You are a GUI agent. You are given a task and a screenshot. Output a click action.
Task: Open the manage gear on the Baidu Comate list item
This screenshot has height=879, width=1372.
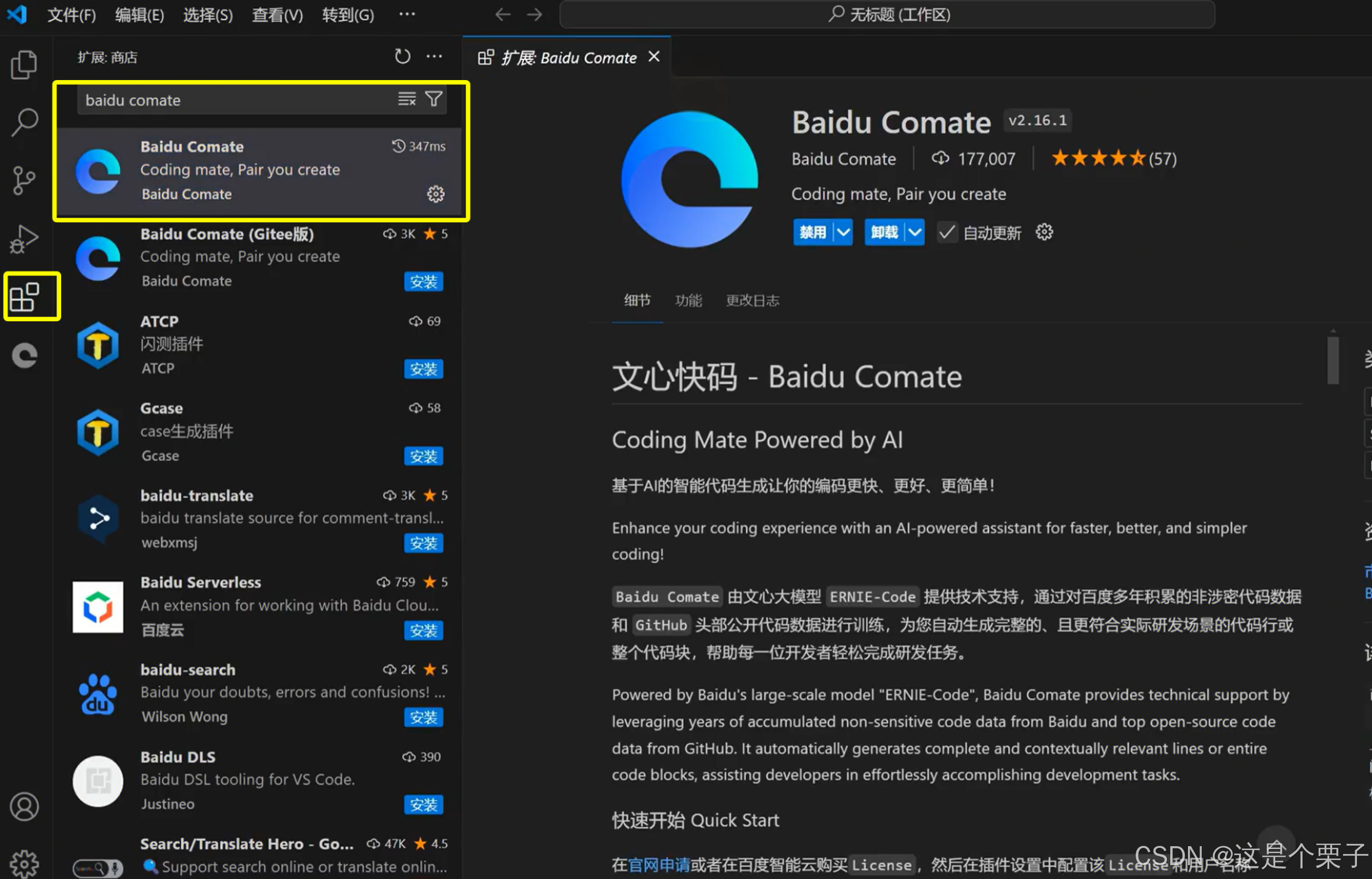(x=435, y=194)
